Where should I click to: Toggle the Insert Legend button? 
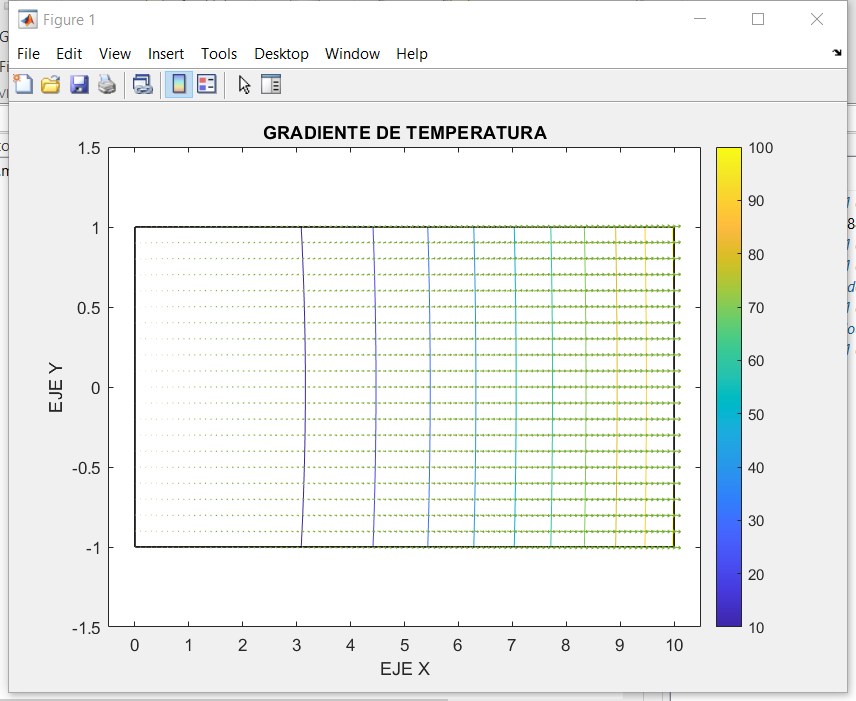(x=207, y=85)
